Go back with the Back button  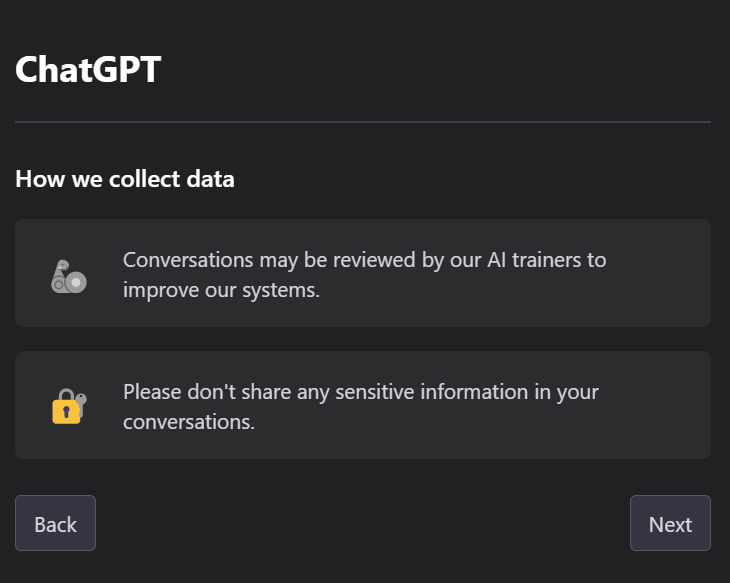coord(55,523)
